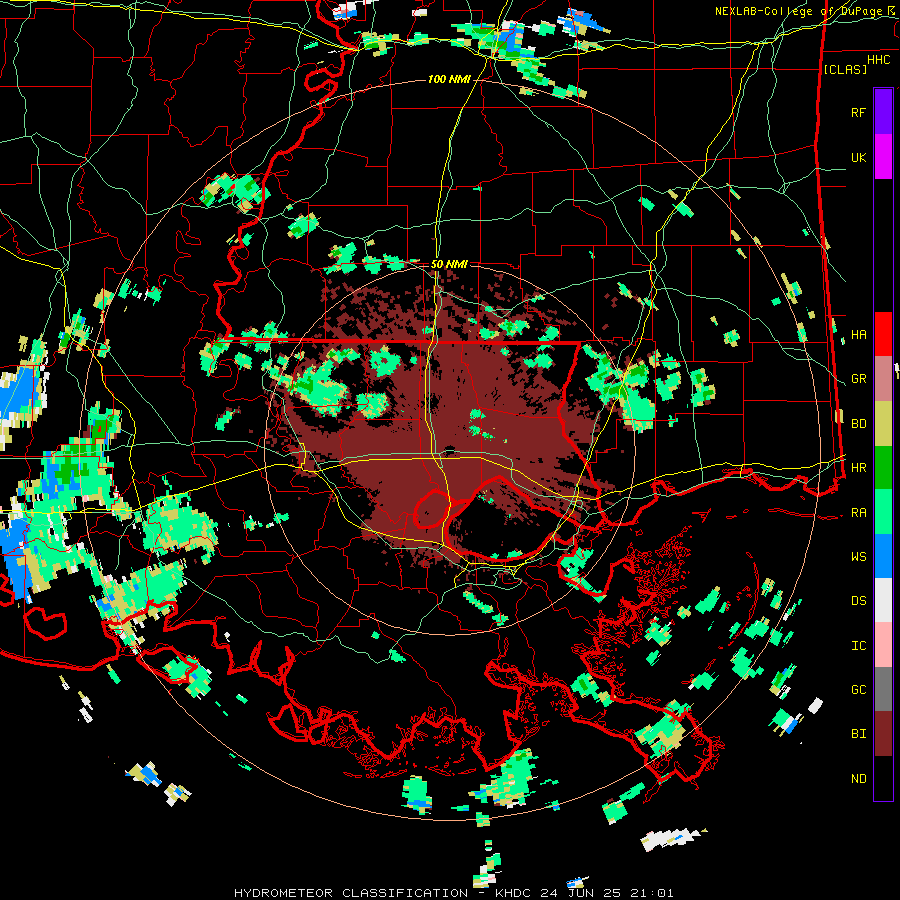Click the purple RF legend color swatch
The width and height of the screenshot is (900, 900).
click(x=883, y=112)
